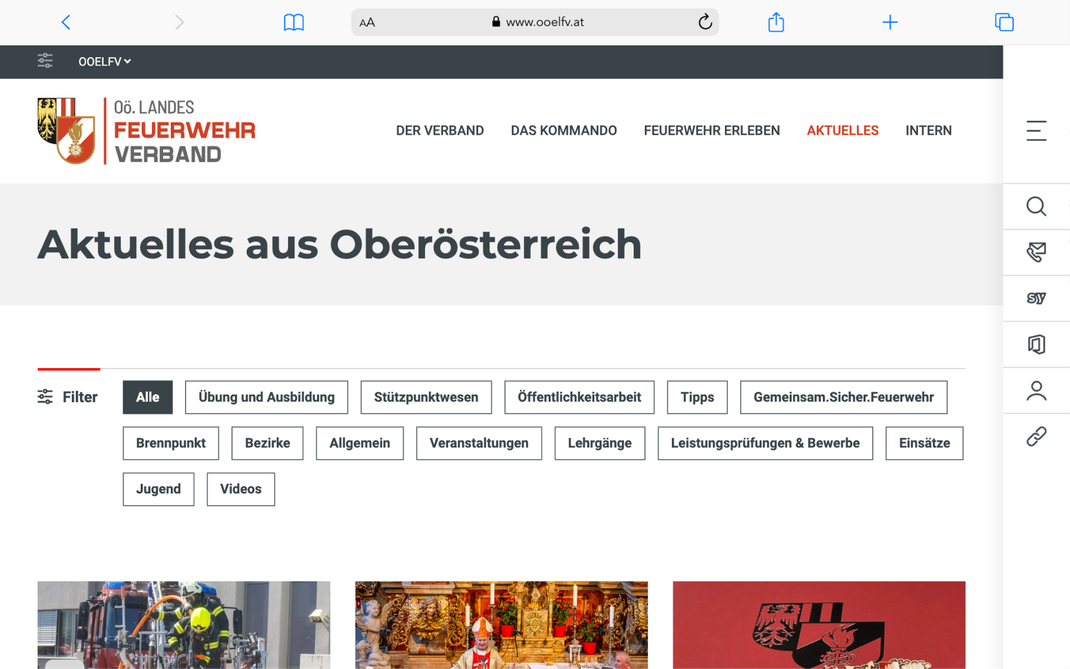The height and width of the screenshot is (669, 1070).
Task: Toggle the 'Einsätze' filter
Action: coord(924,443)
